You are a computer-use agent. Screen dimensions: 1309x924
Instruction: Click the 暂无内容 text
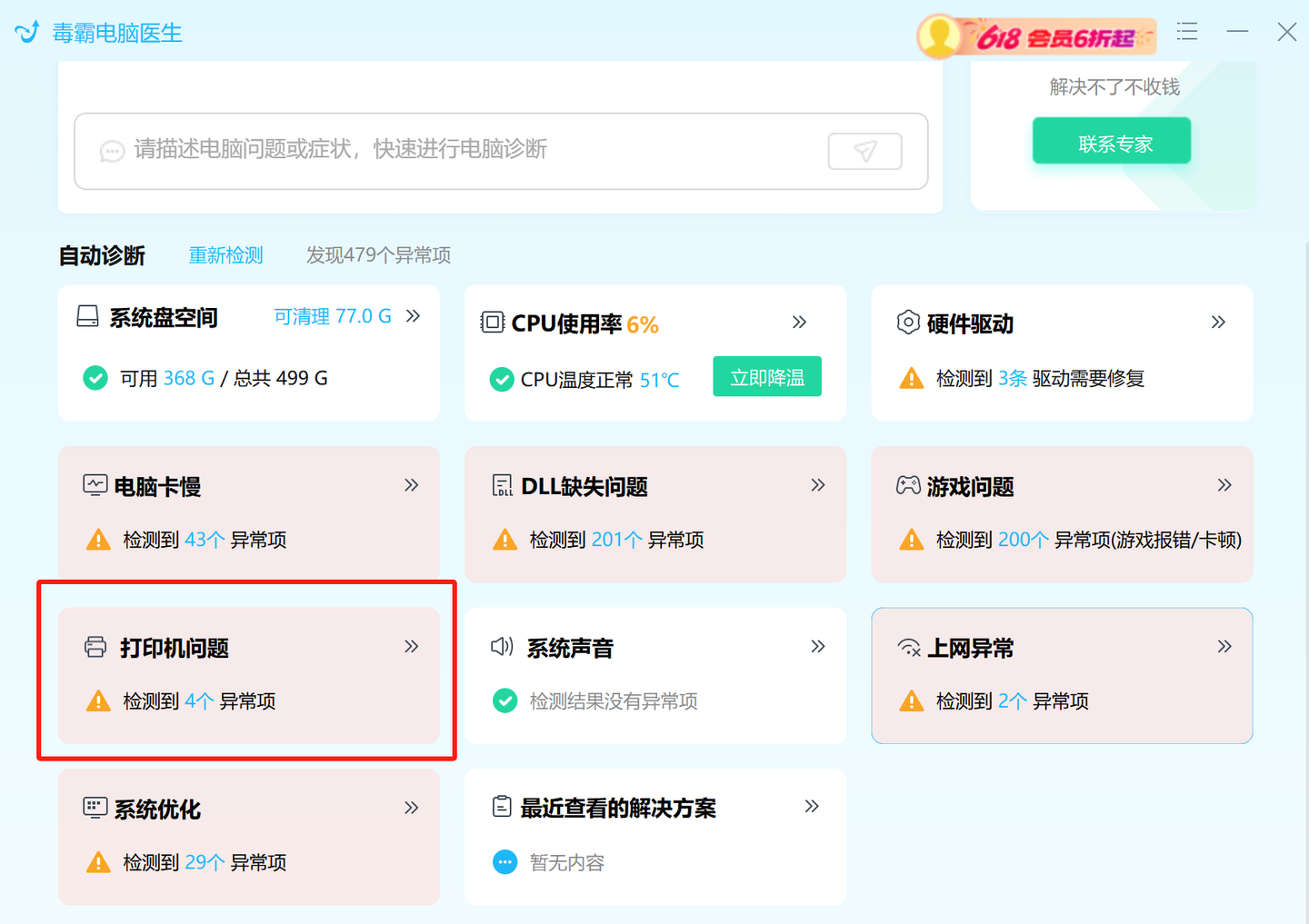567,862
